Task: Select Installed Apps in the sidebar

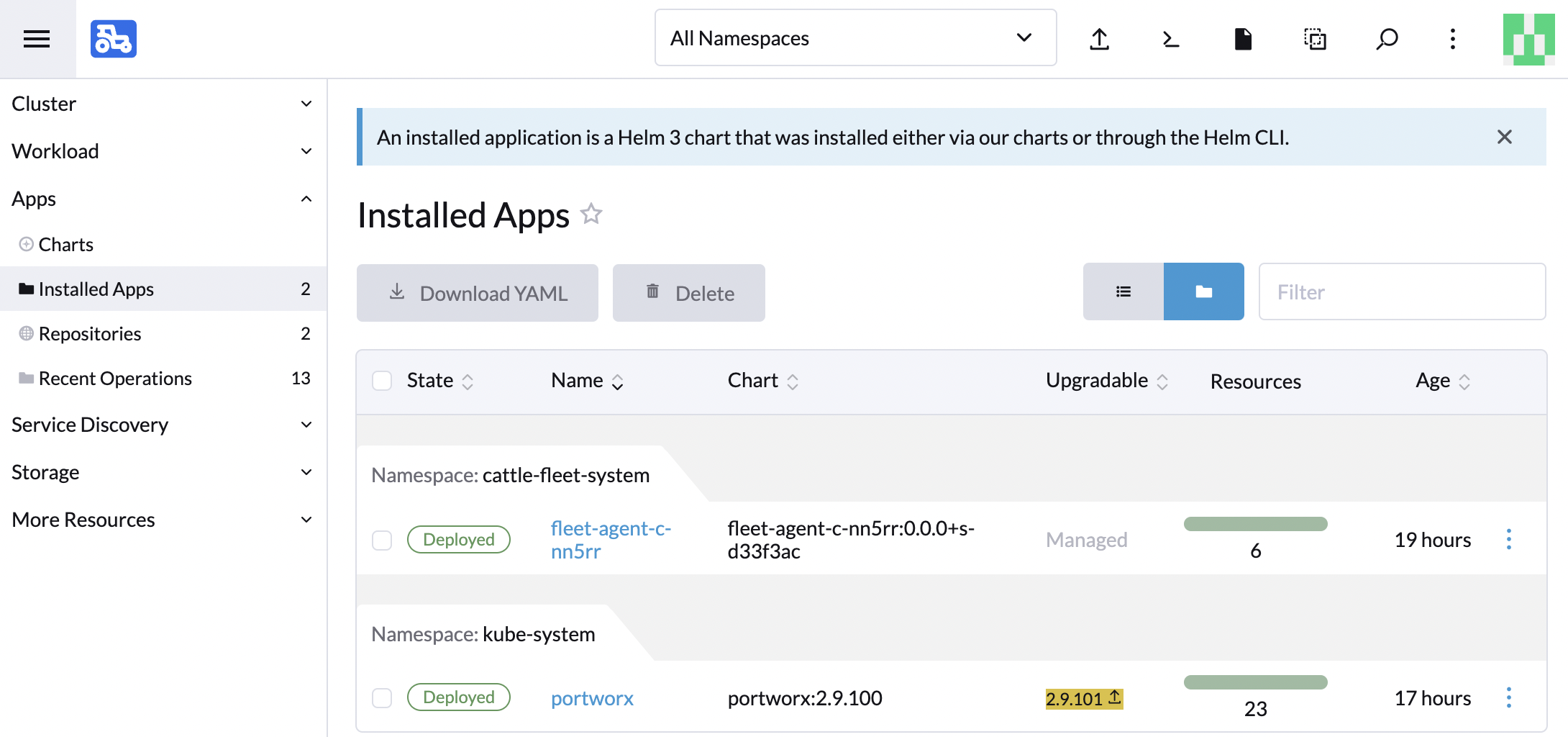Action: tap(163, 289)
